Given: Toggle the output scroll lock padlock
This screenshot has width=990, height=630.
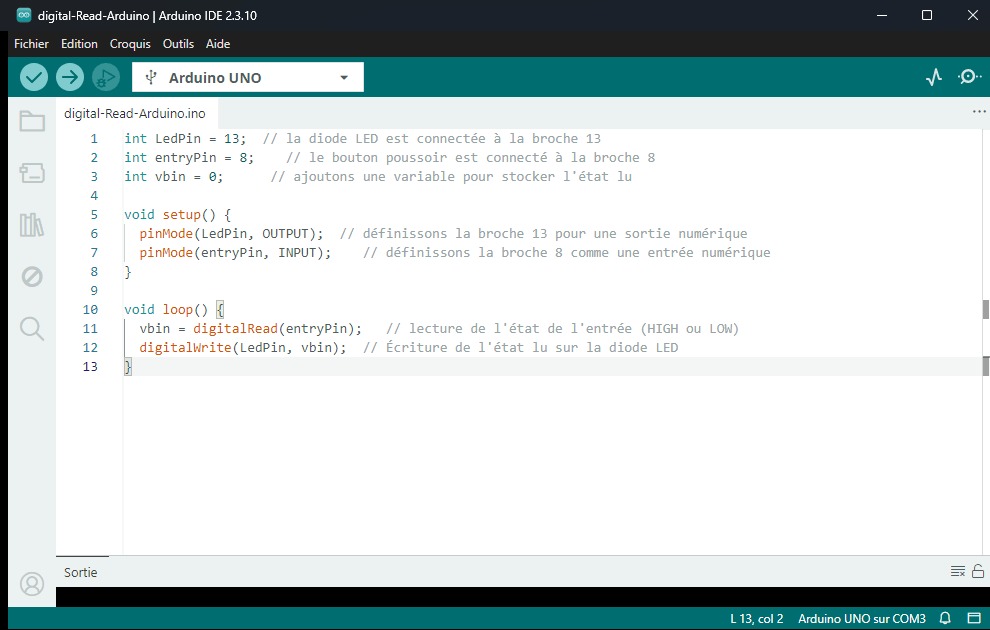Looking at the screenshot, I should 978,571.
